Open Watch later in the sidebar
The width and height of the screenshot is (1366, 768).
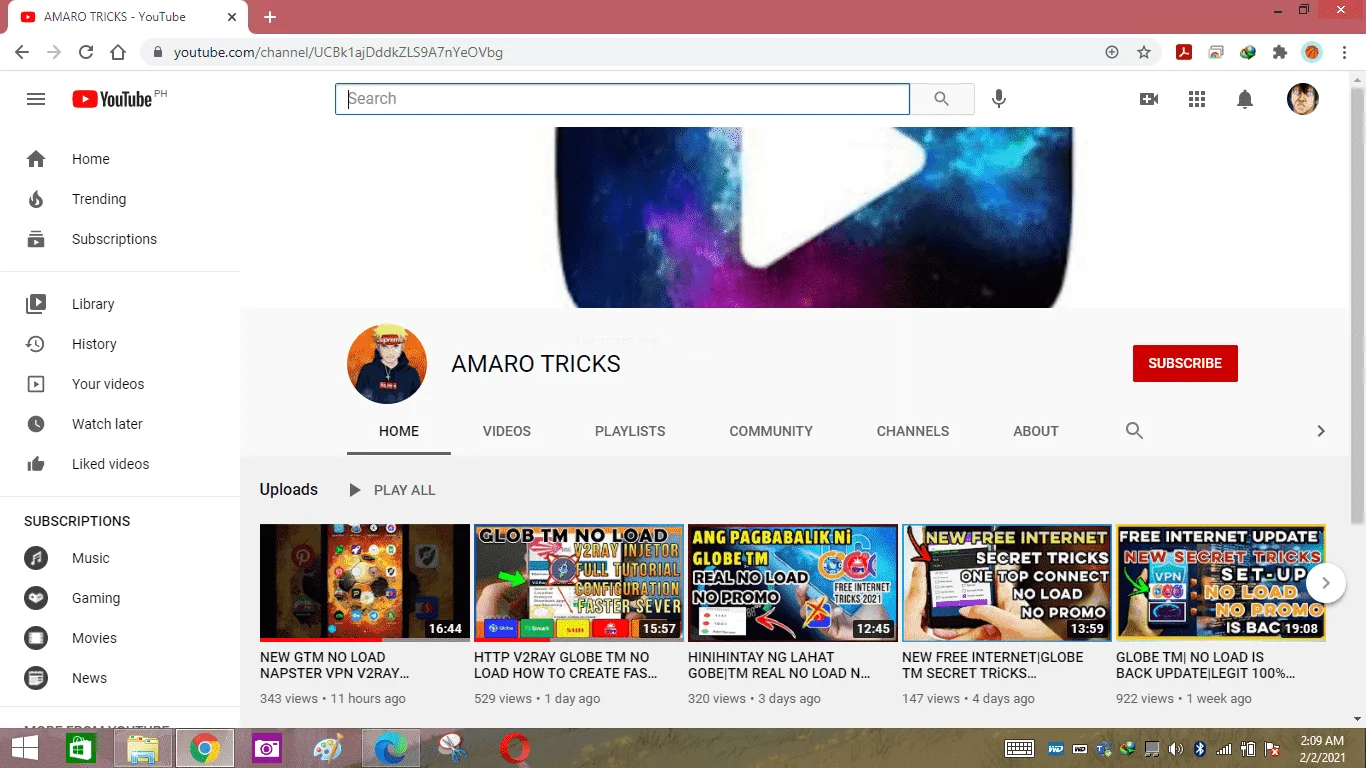coord(120,424)
